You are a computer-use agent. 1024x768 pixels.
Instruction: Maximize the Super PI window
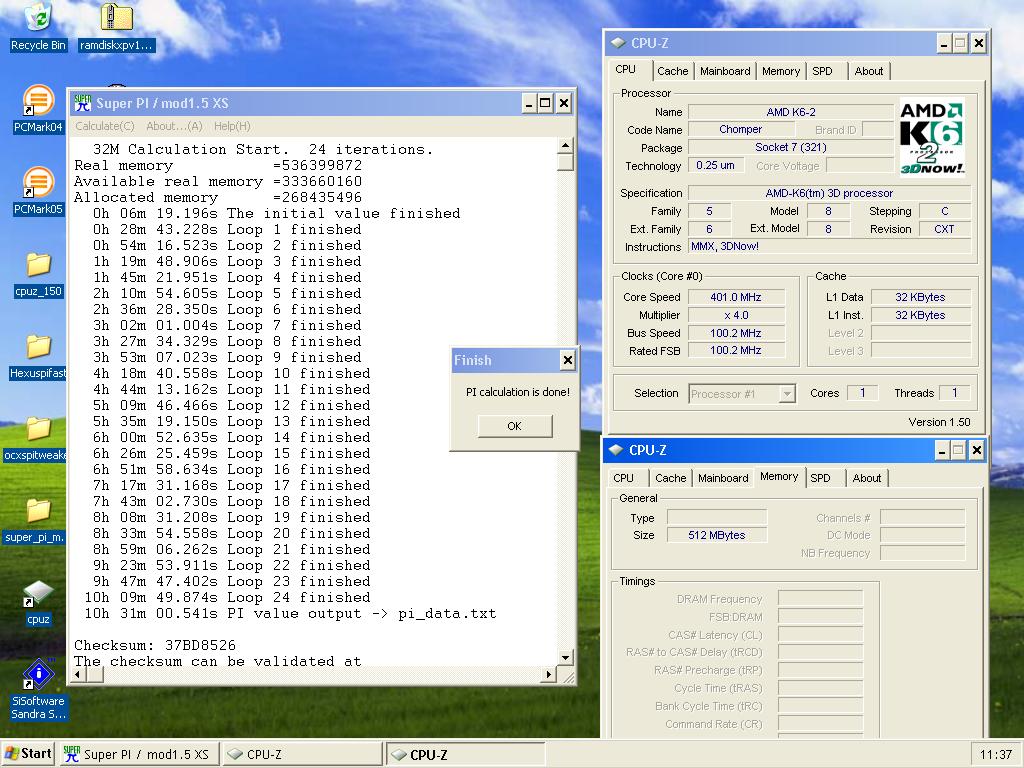pyautogui.click(x=545, y=103)
